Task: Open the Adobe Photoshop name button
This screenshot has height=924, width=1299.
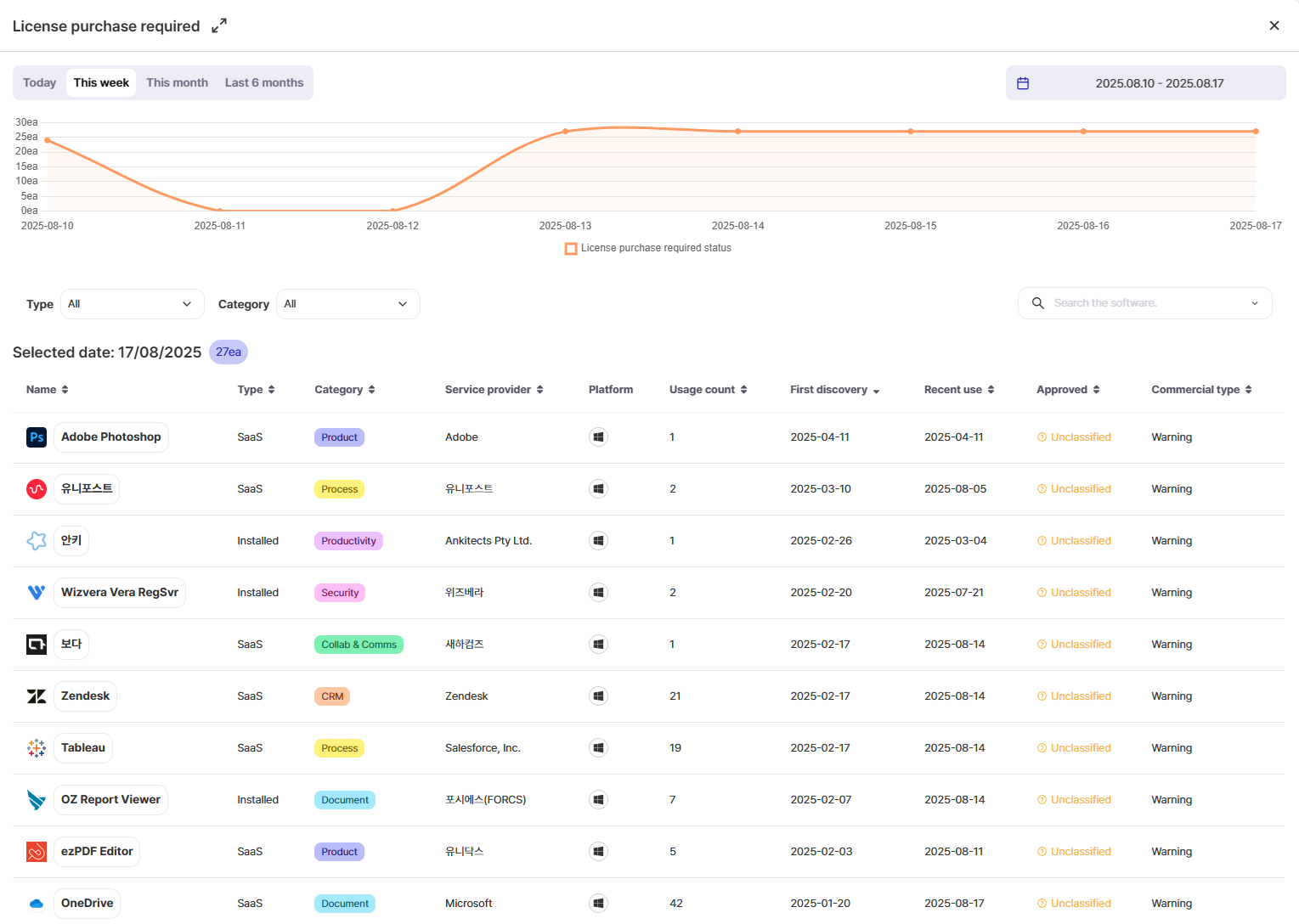Action: click(x=110, y=437)
